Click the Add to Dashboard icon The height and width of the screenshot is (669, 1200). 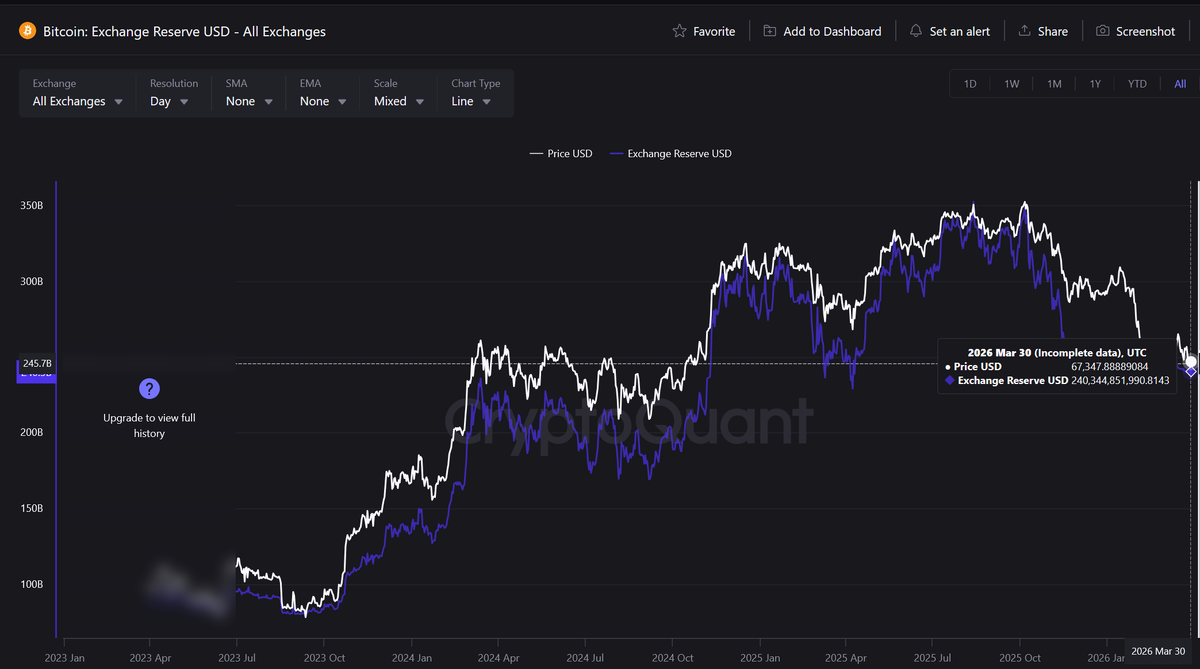[x=769, y=31]
